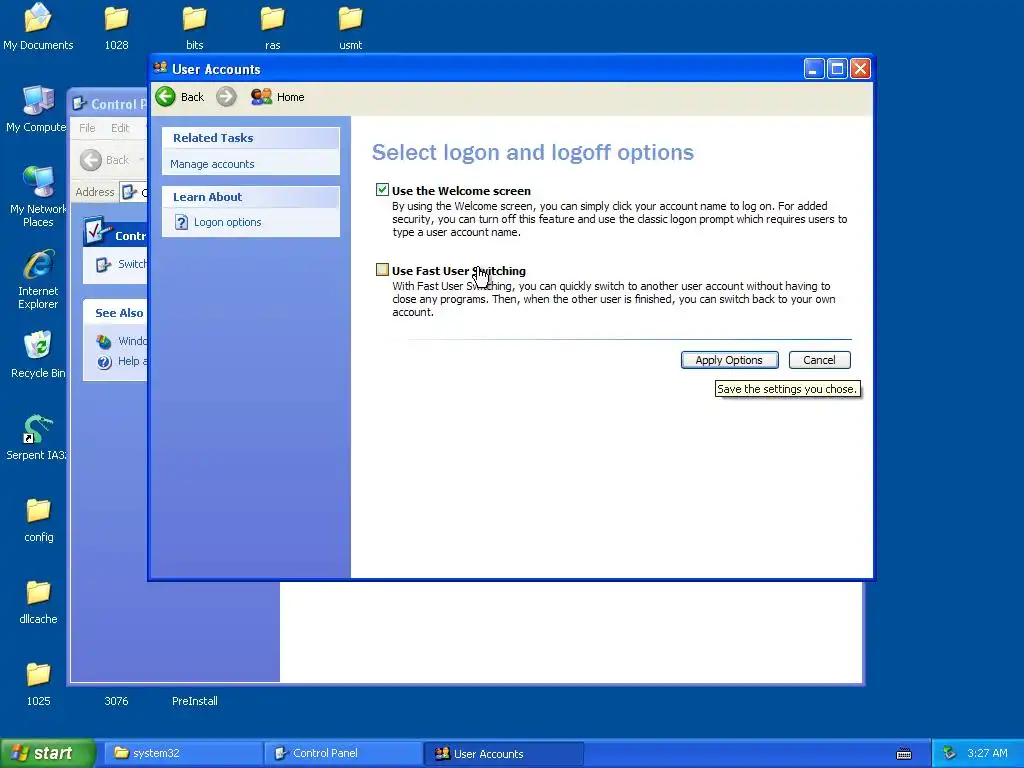The image size is (1024, 768).
Task: Click User Accounts title bar icon
Action: point(161,68)
